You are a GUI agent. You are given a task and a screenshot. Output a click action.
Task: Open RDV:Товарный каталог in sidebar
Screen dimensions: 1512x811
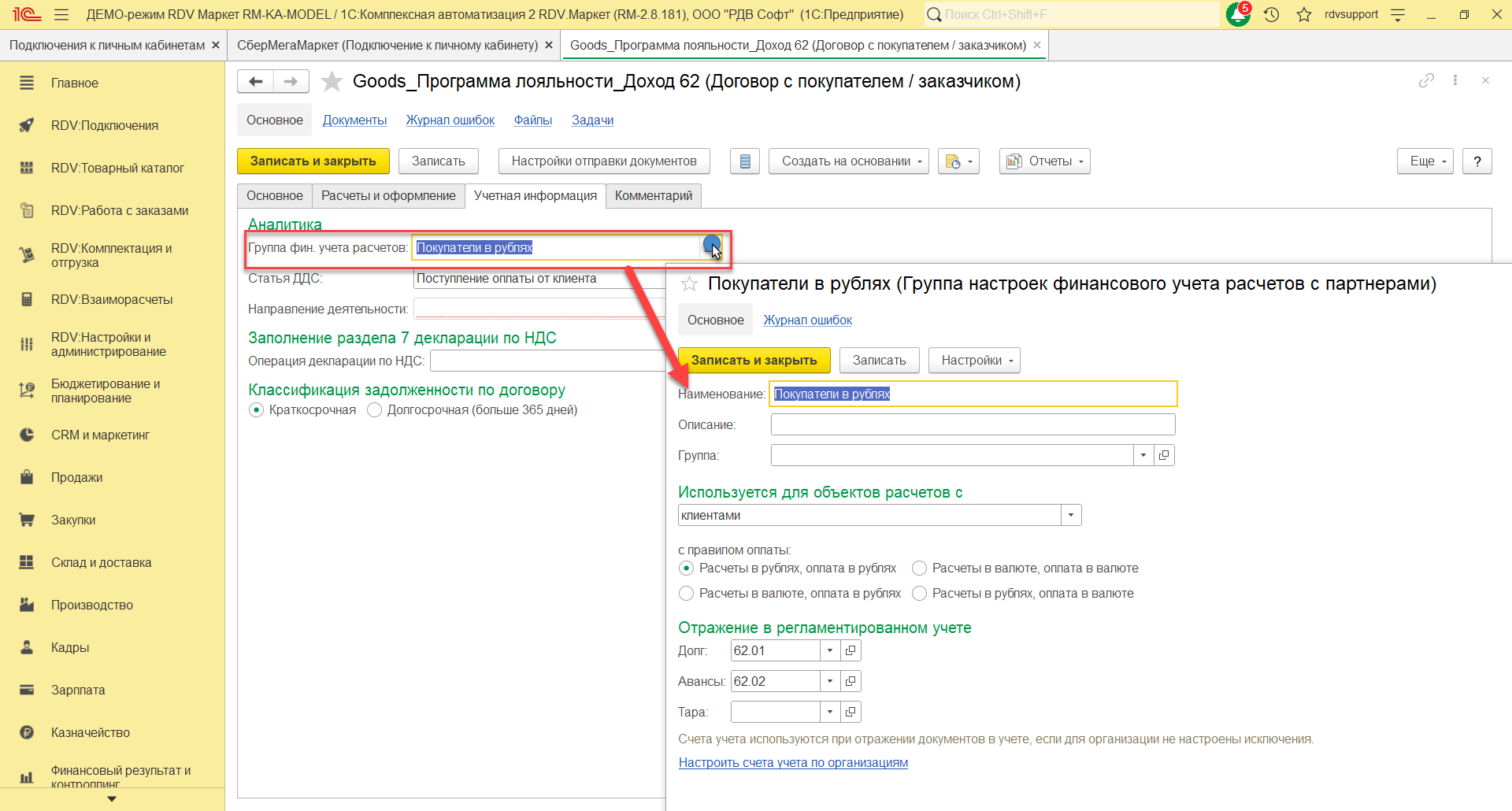coord(117,168)
